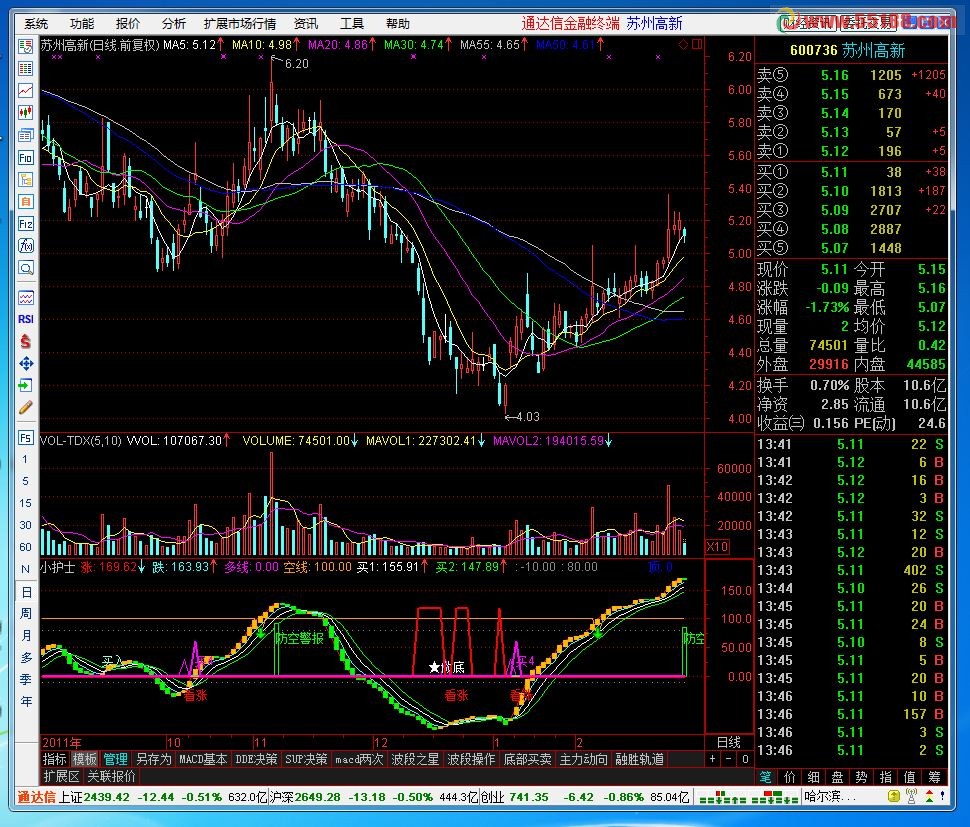
Task: Switch to 30-minute period
Action: coord(25,525)
